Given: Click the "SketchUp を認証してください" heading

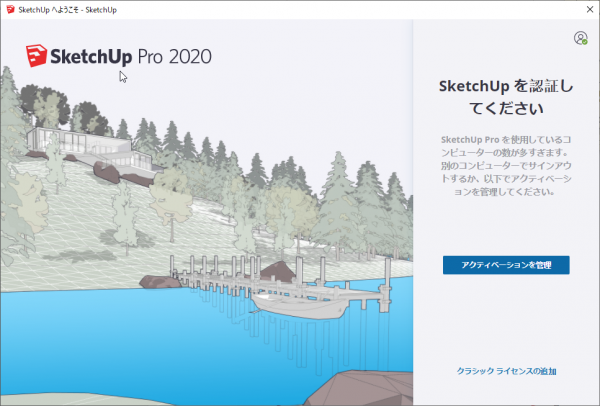Looking at the screenshot, I should [506, 96].
